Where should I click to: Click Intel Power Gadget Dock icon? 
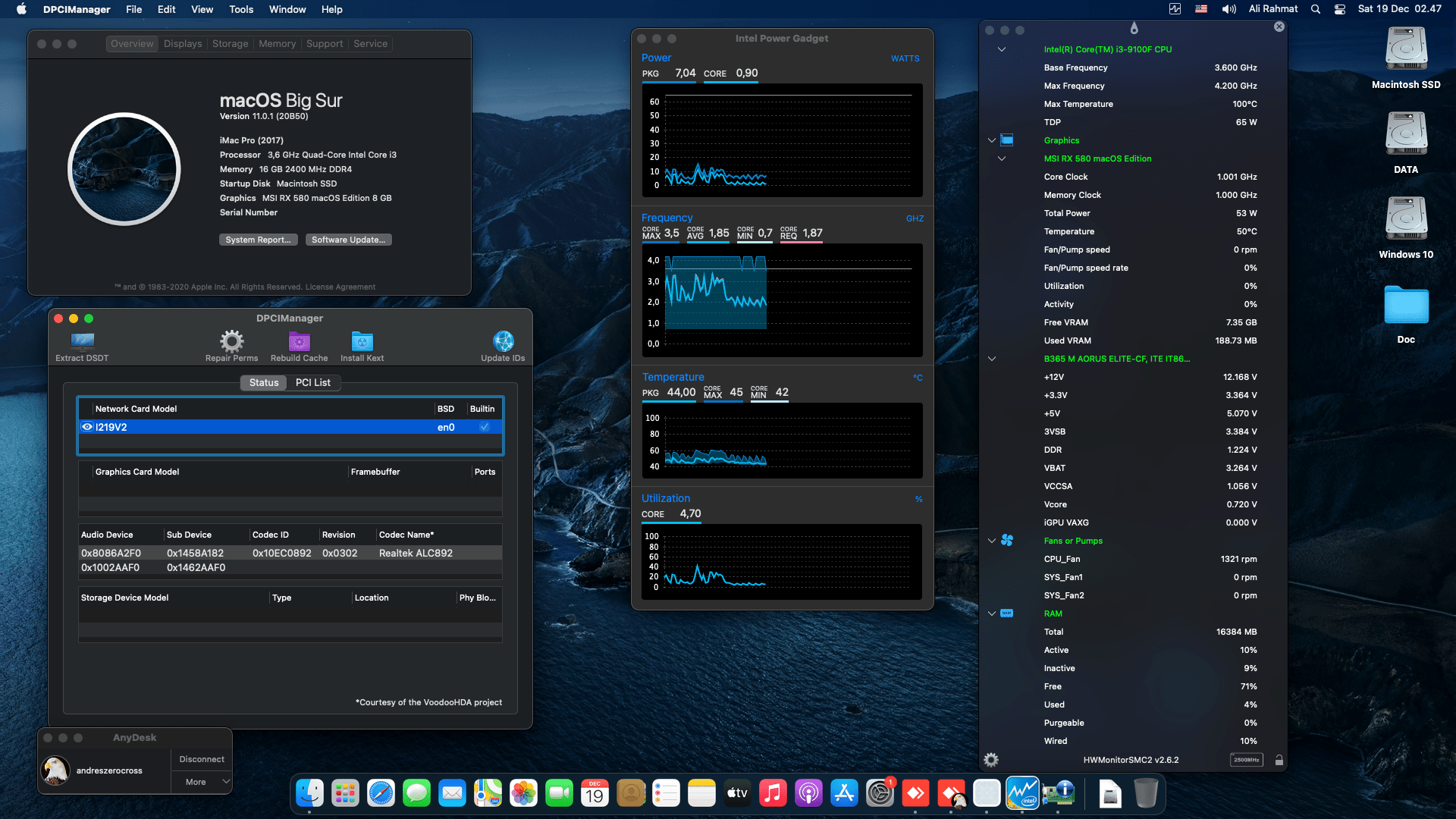coord(1022,793)
